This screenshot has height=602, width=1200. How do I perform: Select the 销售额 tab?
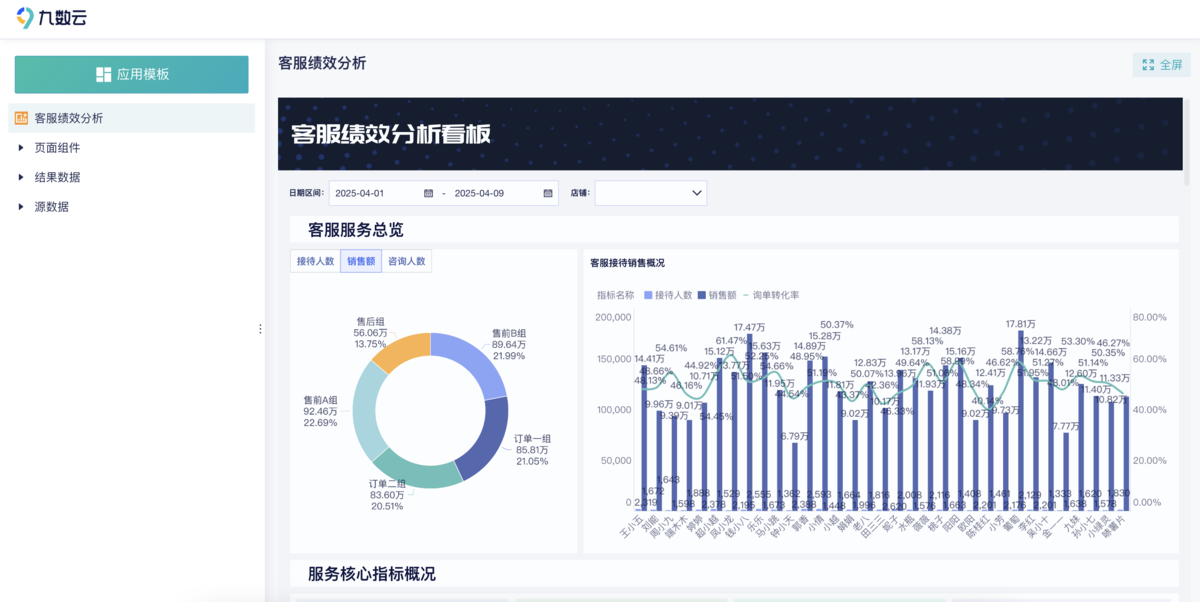pyautogui.click(x=361, y=261)
